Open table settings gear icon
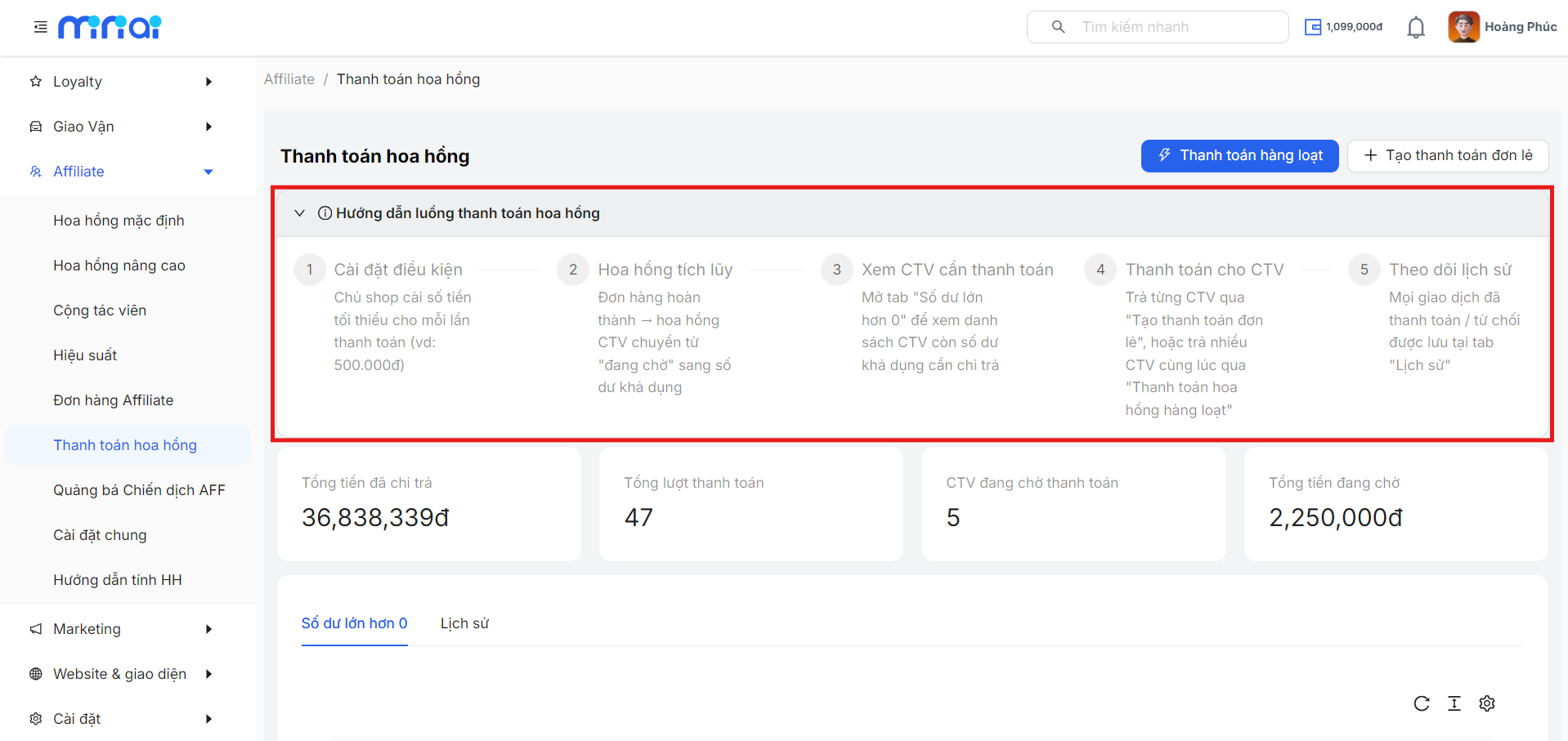1568x741 pixels. tap(1487, 703)
